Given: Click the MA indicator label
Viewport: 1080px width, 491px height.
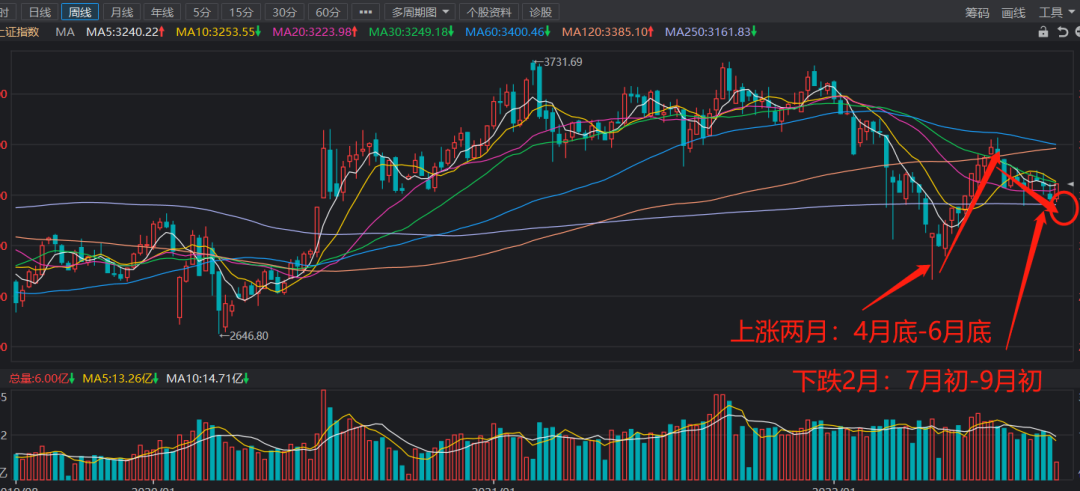Looking at the screenshot, I should pos(65,32).
